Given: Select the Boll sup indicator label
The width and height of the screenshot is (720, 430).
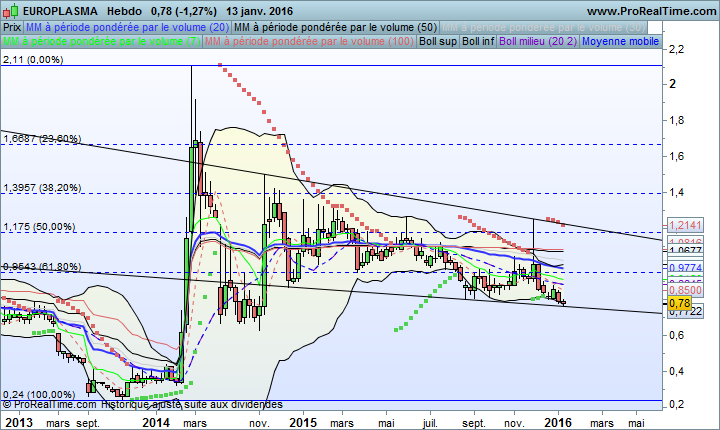Looking at the screenshot, I should point(438,41).
